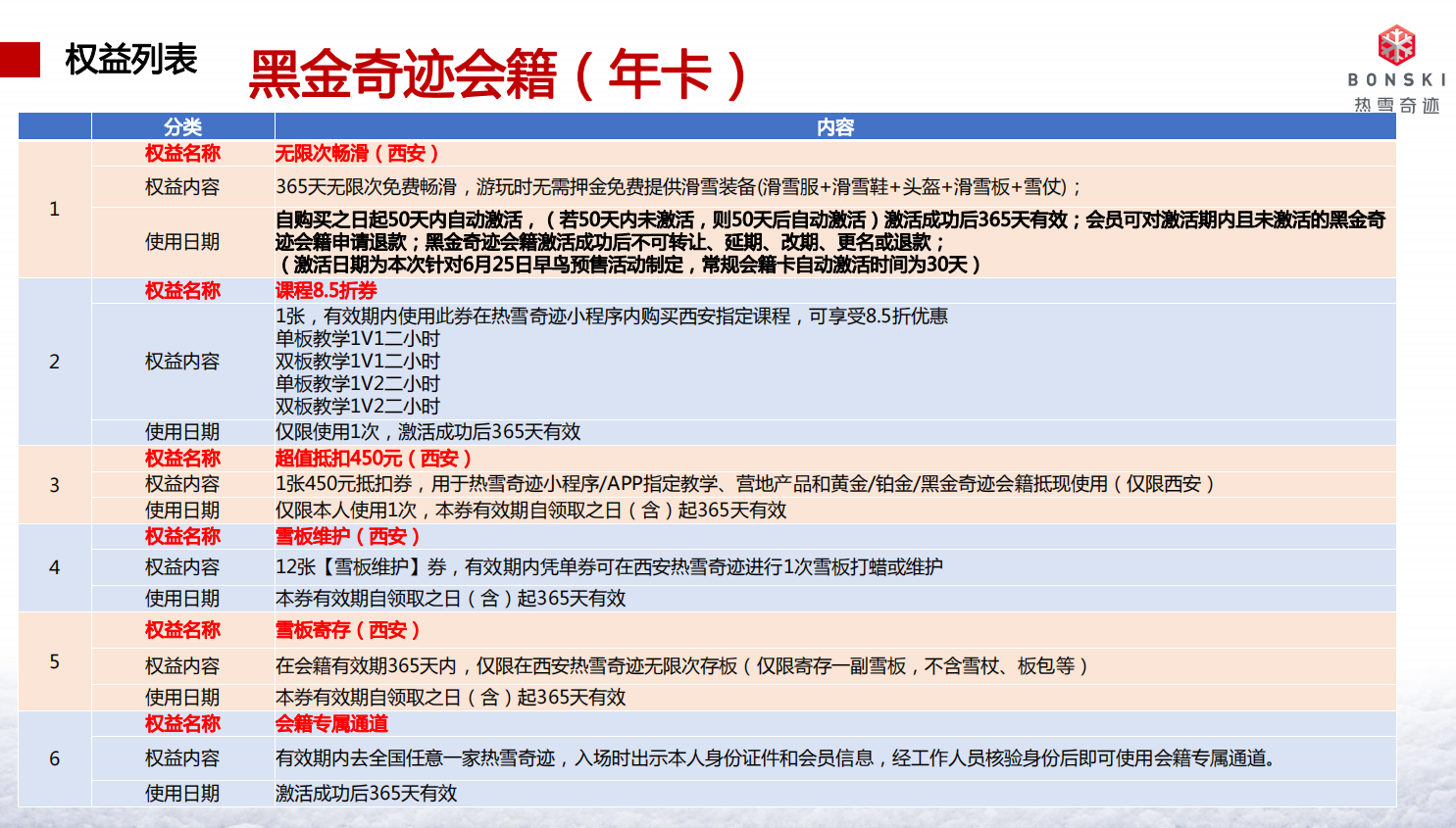Click line '双板教学1V1二小时'
Viewport: 1456px width, 828px height.
click(x=358, y=361)
